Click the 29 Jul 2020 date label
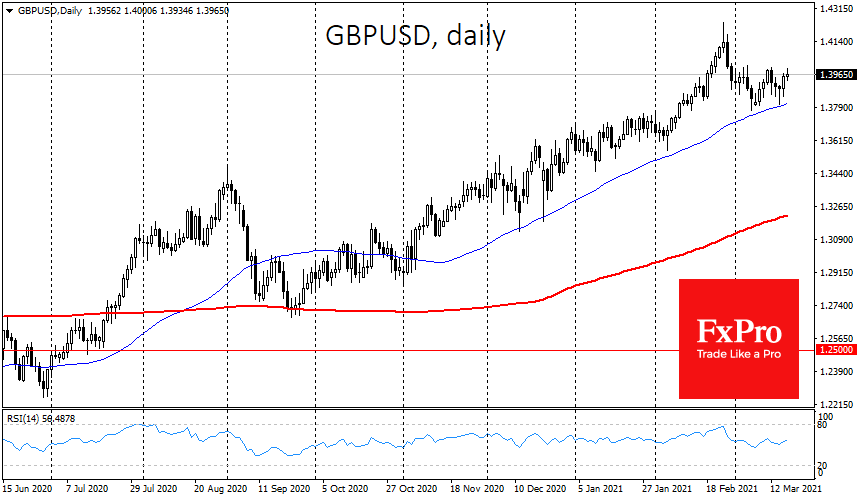Screen dimensions: 860x500 (x=154, y=488)
